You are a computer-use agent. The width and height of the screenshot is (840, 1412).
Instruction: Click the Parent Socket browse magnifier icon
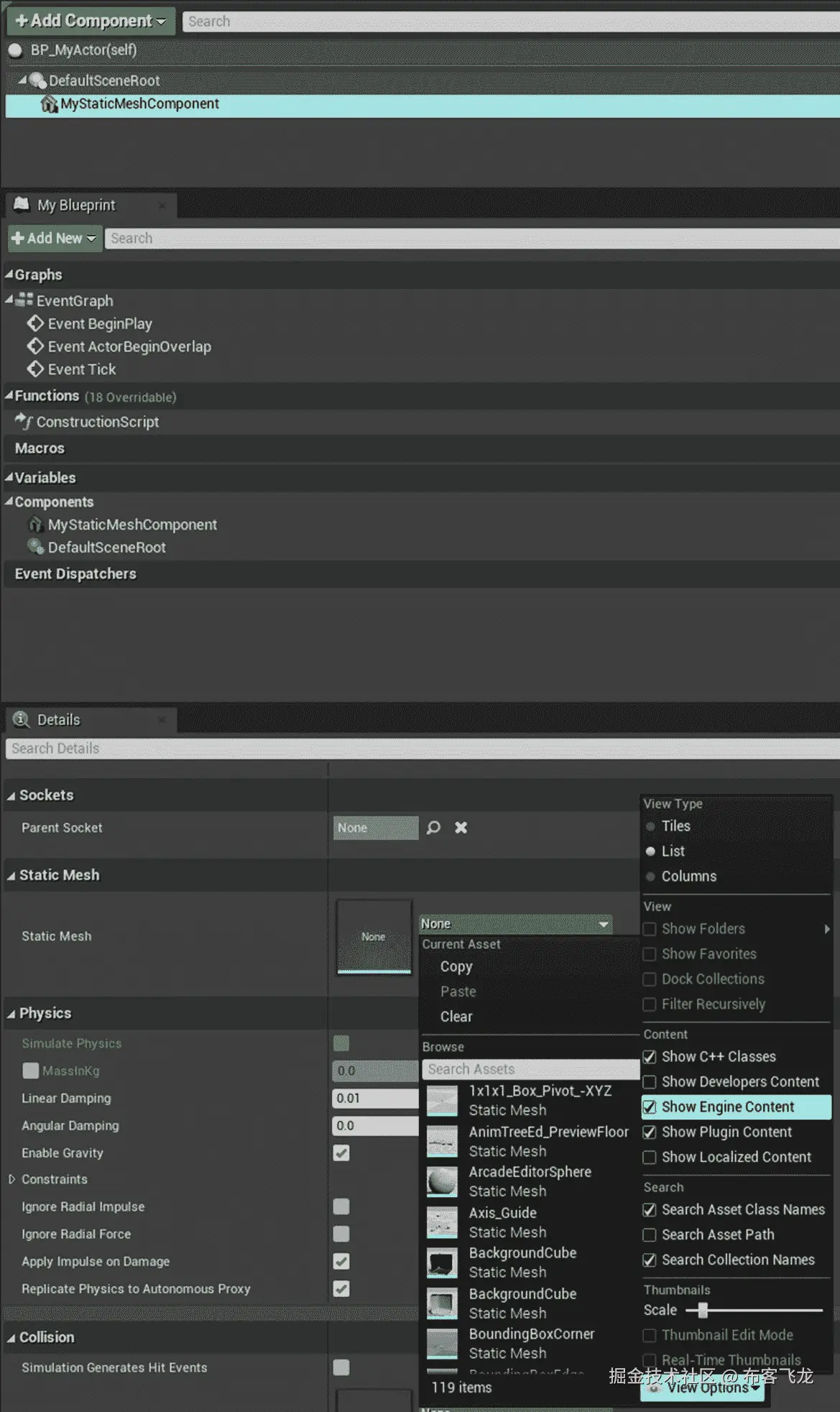click(x=433, y=828)
